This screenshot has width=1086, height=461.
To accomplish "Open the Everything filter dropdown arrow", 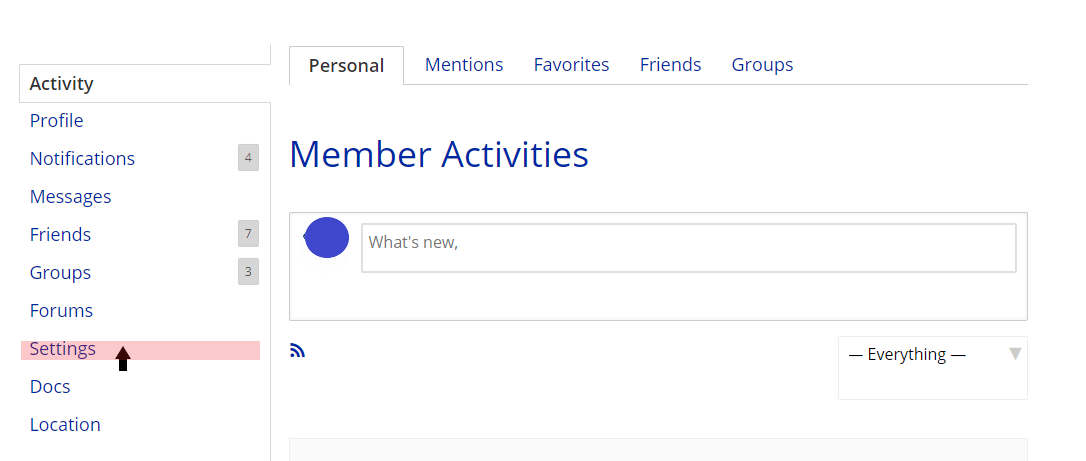I will 1015,354.
